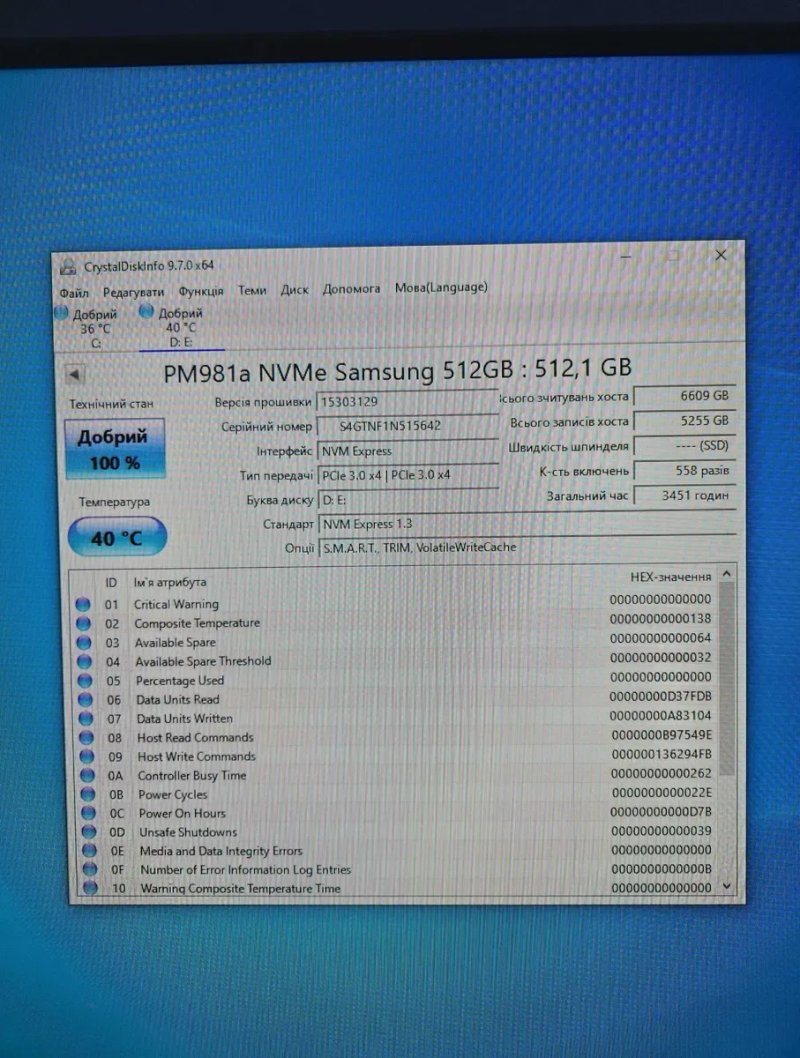Click serial number field S4GTNF1N515642
The height and width of the screenshot is (1058, 800).
pyautogui.click(x=407, y=426)
